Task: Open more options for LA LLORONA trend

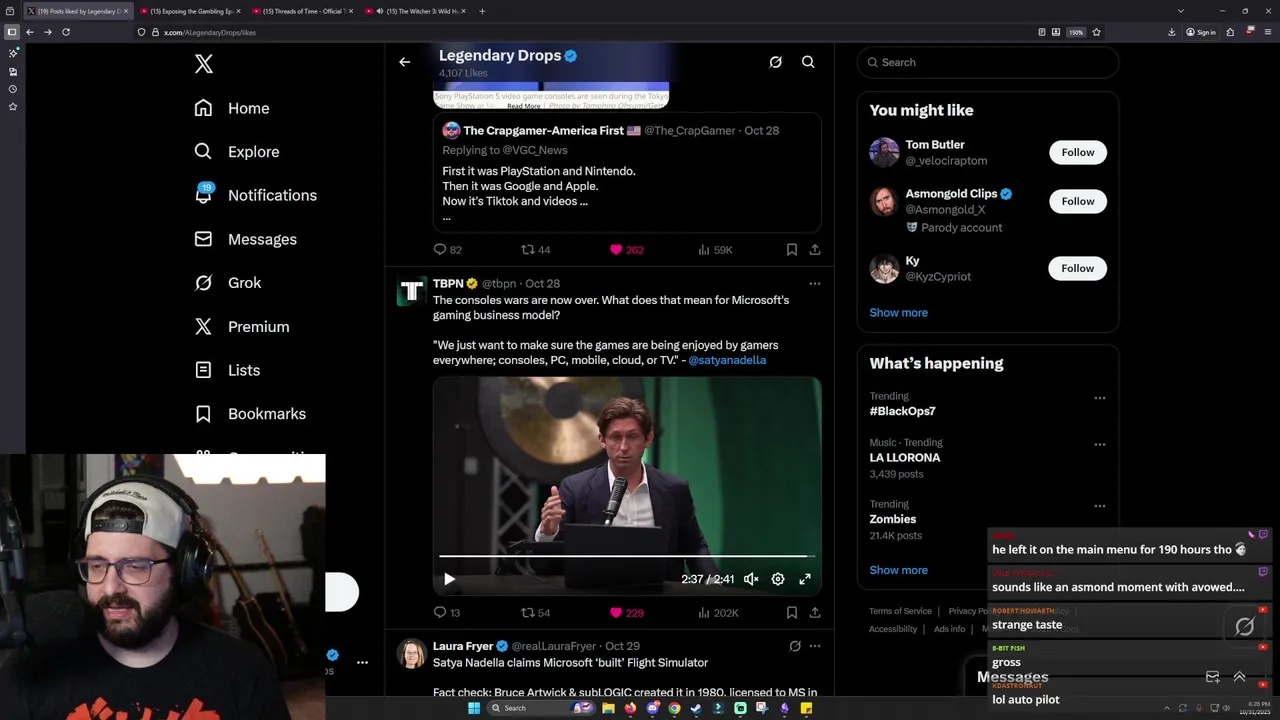Action: 1100,444
